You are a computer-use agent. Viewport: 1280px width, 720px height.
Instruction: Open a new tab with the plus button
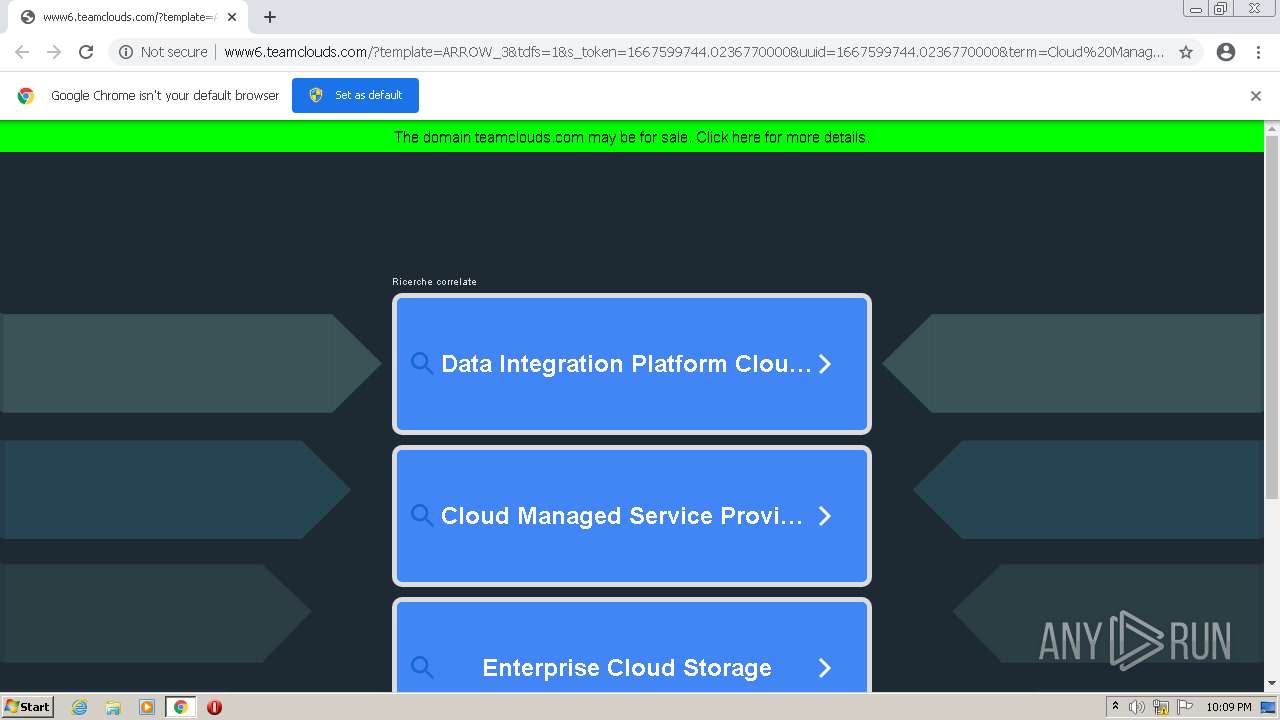[270, 17]
